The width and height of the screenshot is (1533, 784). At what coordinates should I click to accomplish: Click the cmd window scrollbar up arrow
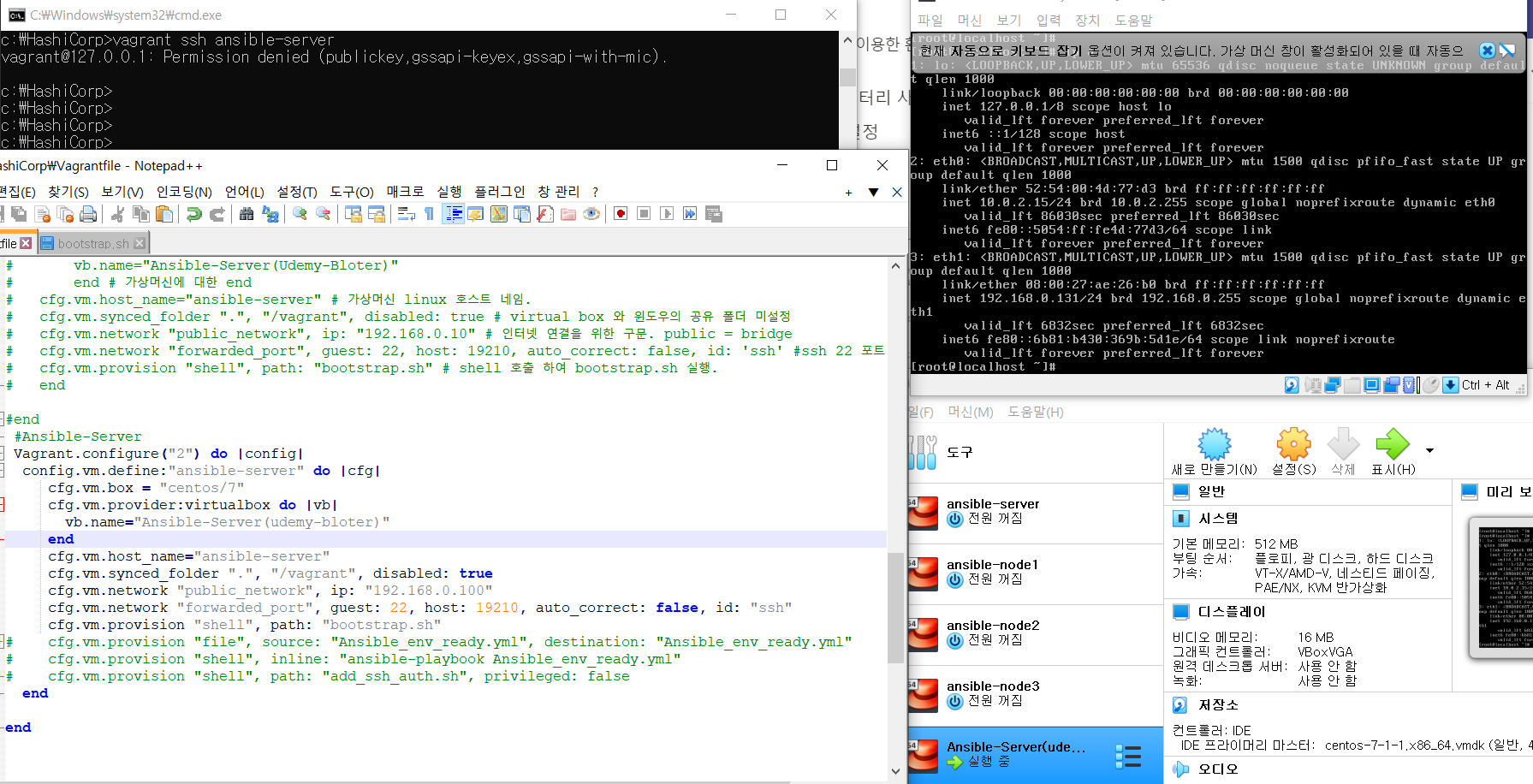(847, 40)
